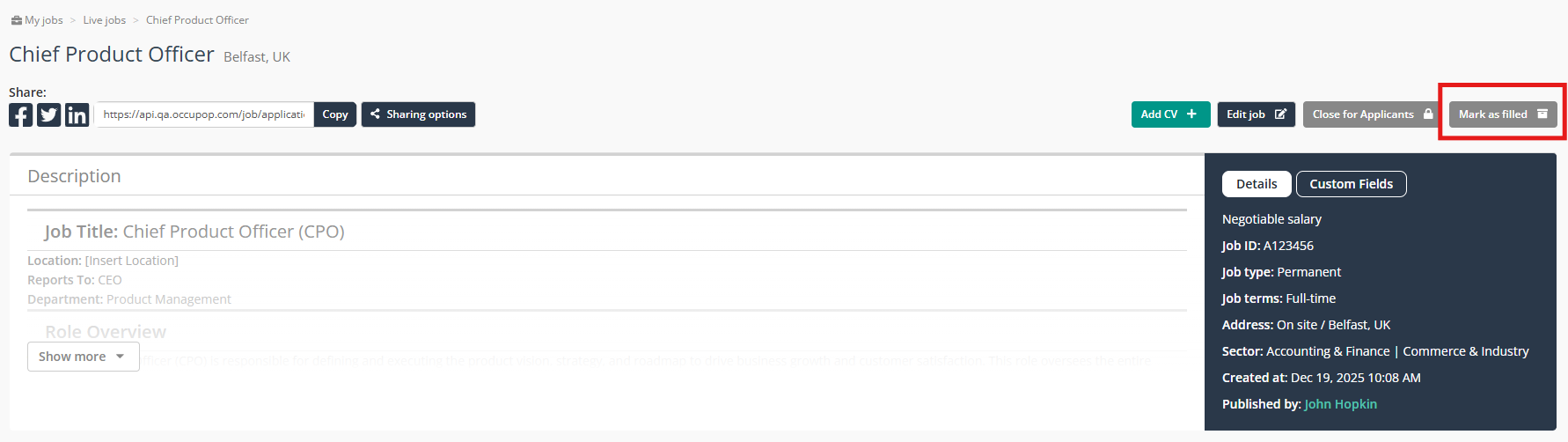Screen dimensions: 1568x442
Task: Click Chief Product Officer breadcrumb
Action: (197, 20)
